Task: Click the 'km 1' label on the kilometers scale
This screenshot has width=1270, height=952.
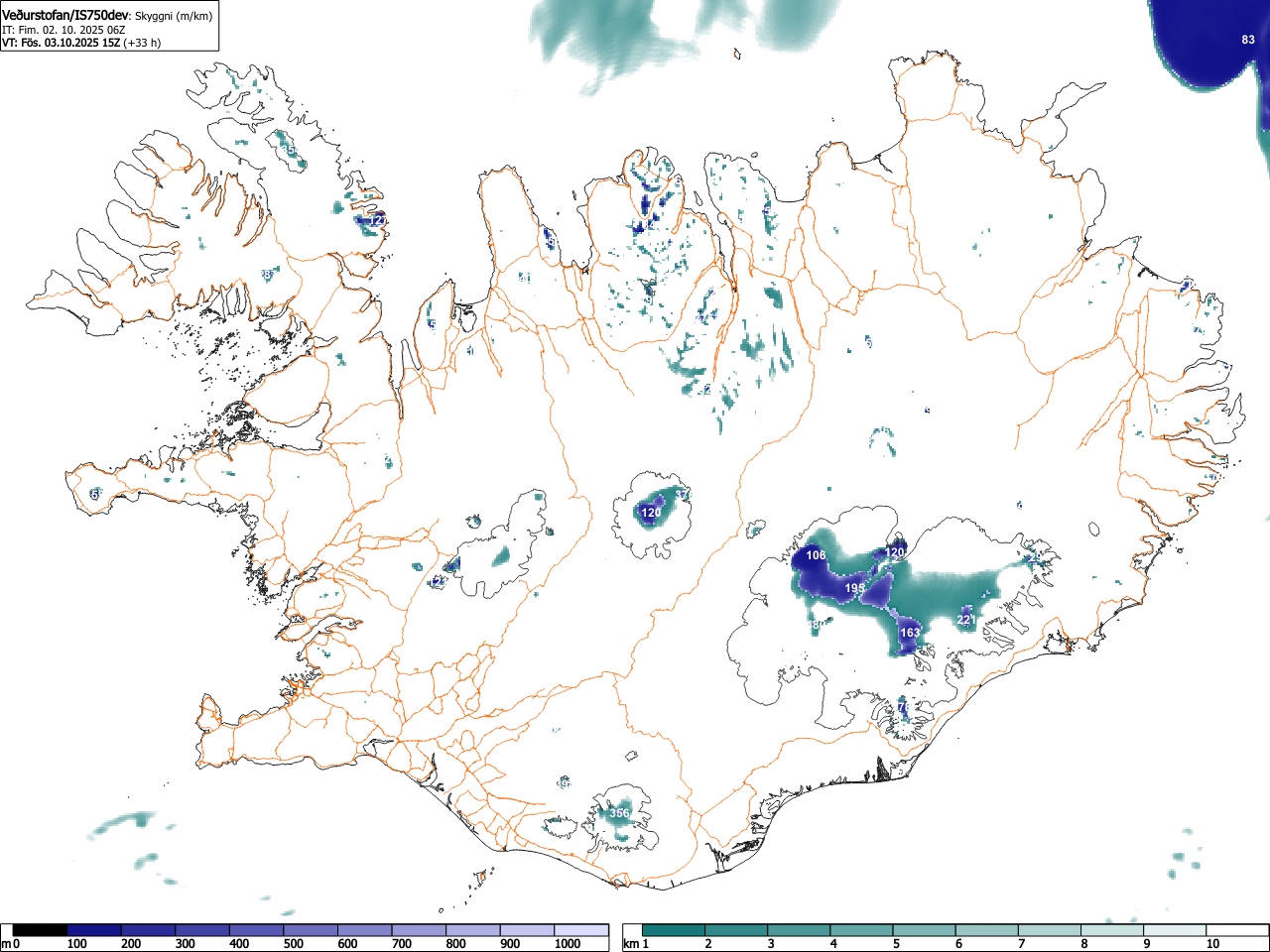Action: (637, 944)
